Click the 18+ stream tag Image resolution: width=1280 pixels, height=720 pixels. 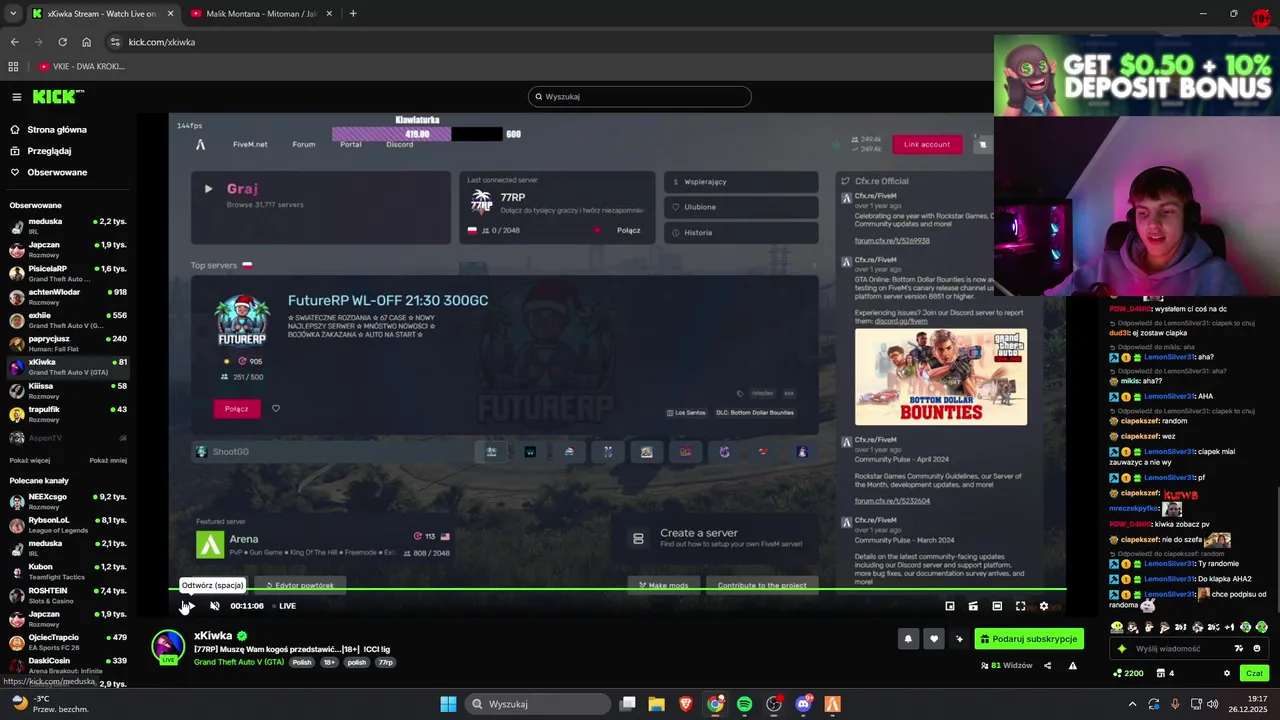tap(329, 662)
